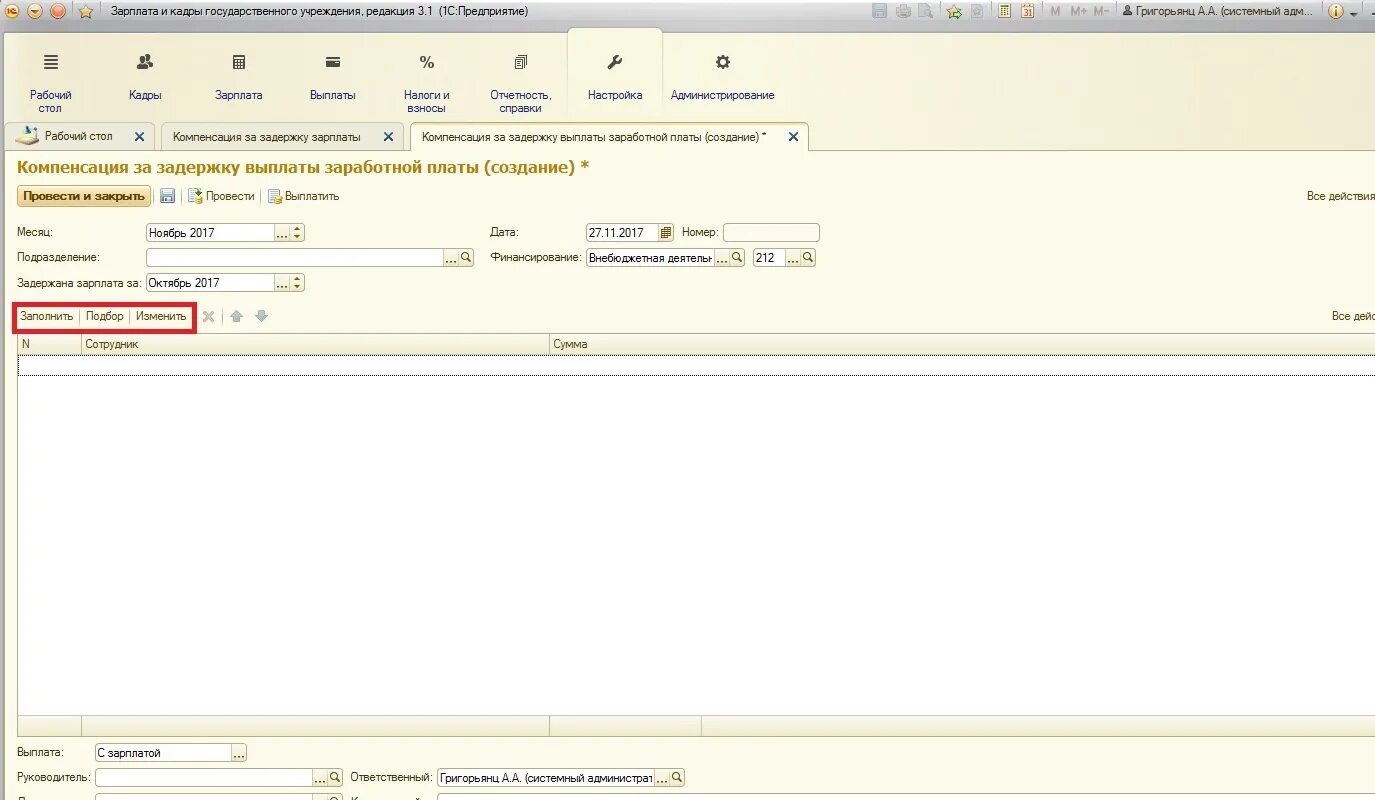Screen dimensions: 1375x800
Task: Click the M memory button
Action: [x=1056, y=11]
